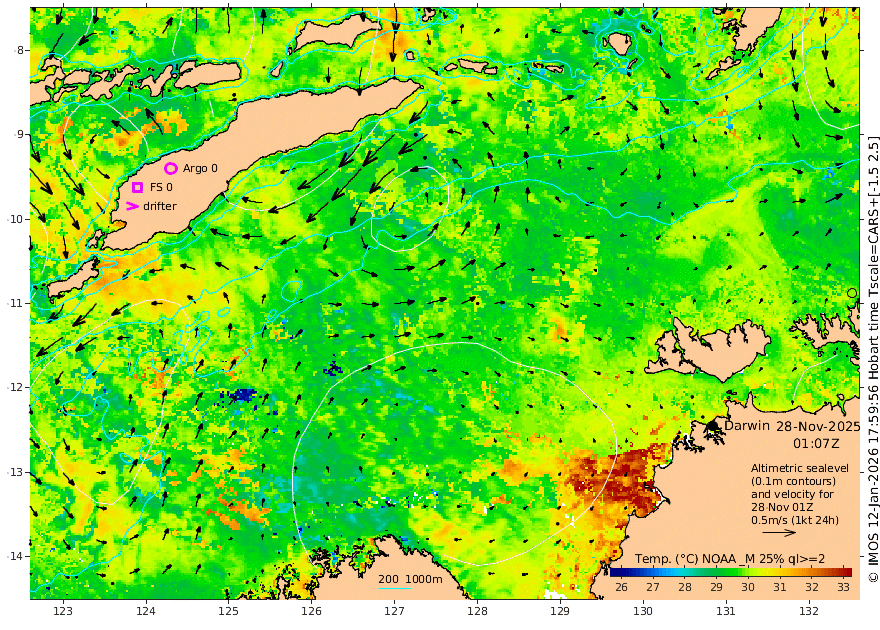This screenshot has height=630, width=880.
Task: Click longitude axis label 128
Action: click(x=477, y=611)
